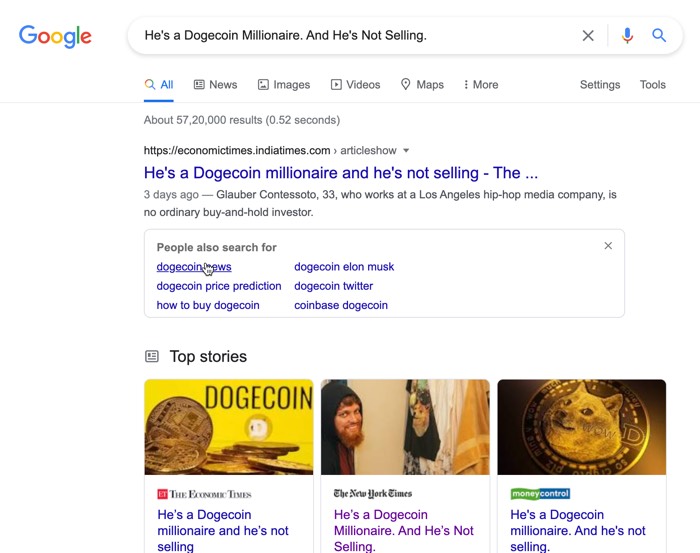This screenshot has height=553, width=700.
Task: Submit search with magnifying glass icon
Action: (x=659, y=35)
